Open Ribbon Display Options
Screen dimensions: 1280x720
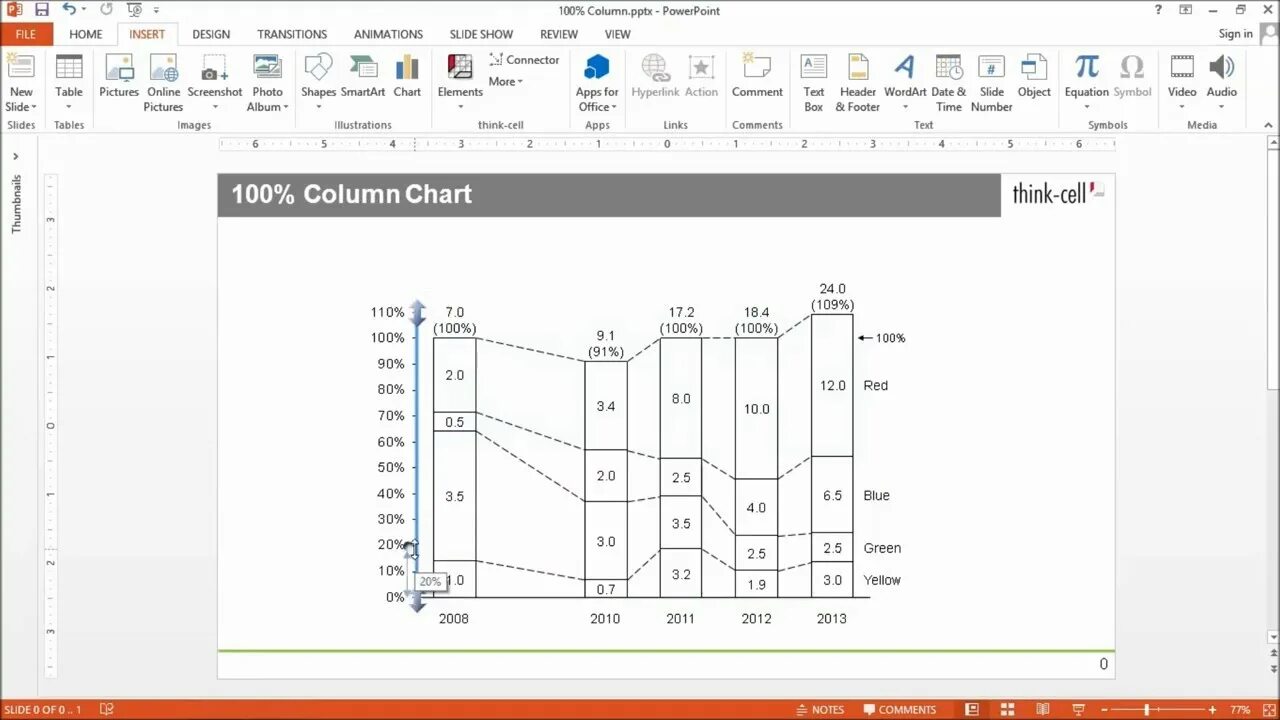point(1186,10)
